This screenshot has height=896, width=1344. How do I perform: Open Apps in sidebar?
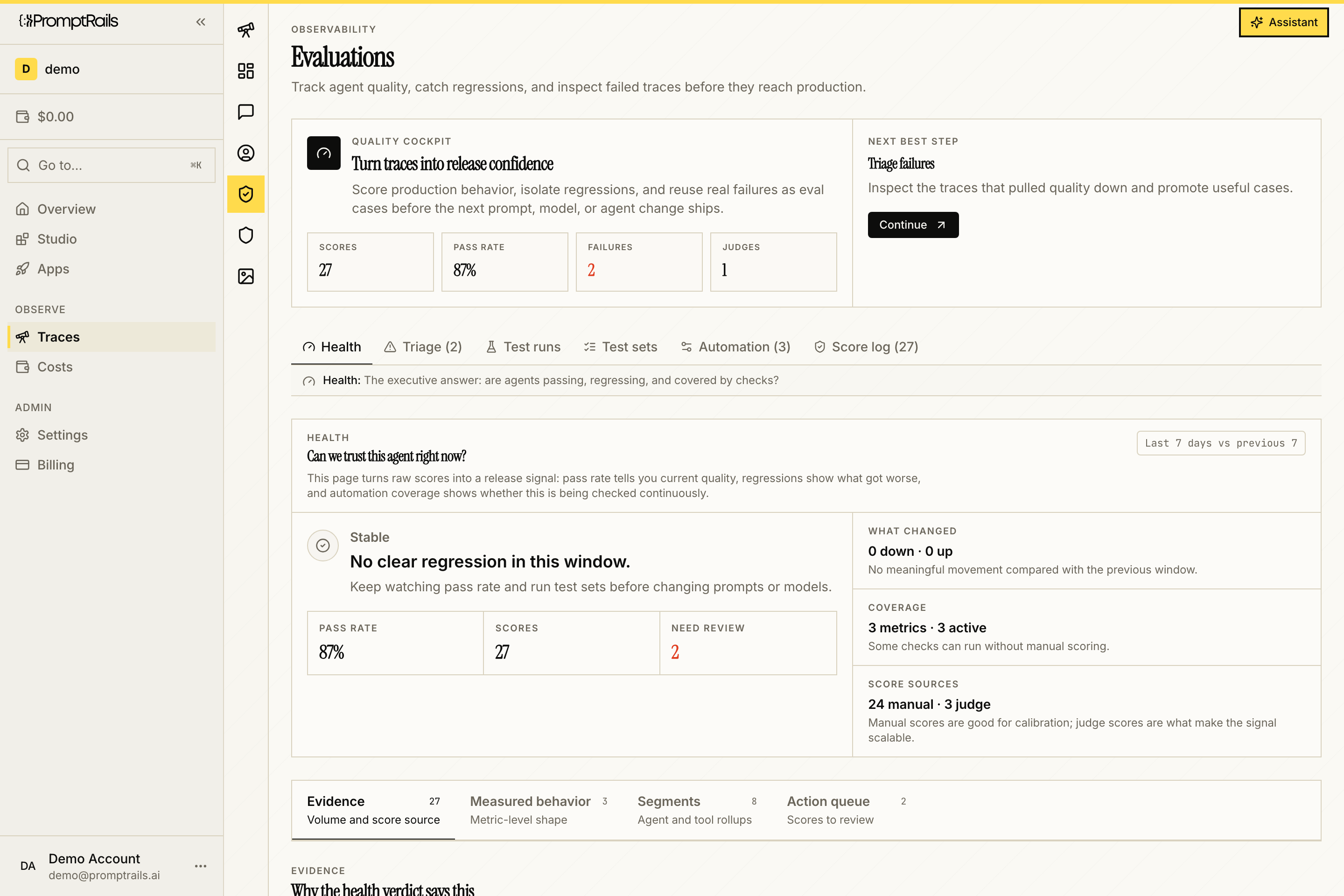tap(112, 269)
